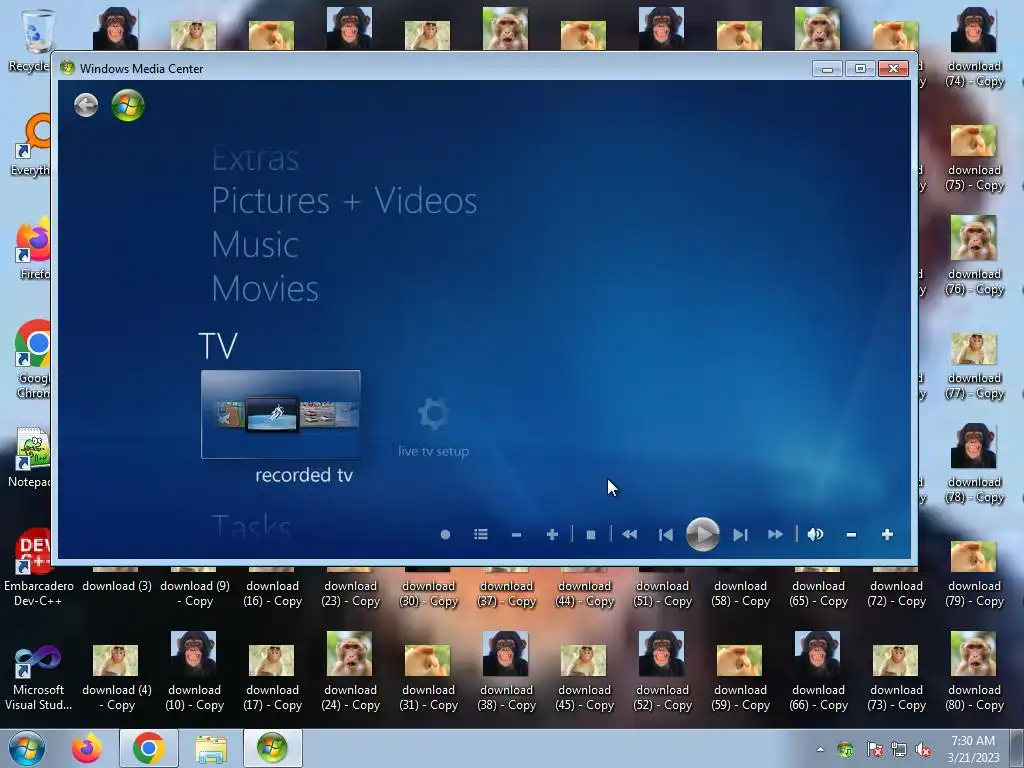The width and height of the screenshot is (1024, 768).
Task: Lower volume with the minus button
Action: tap(851, 535)
